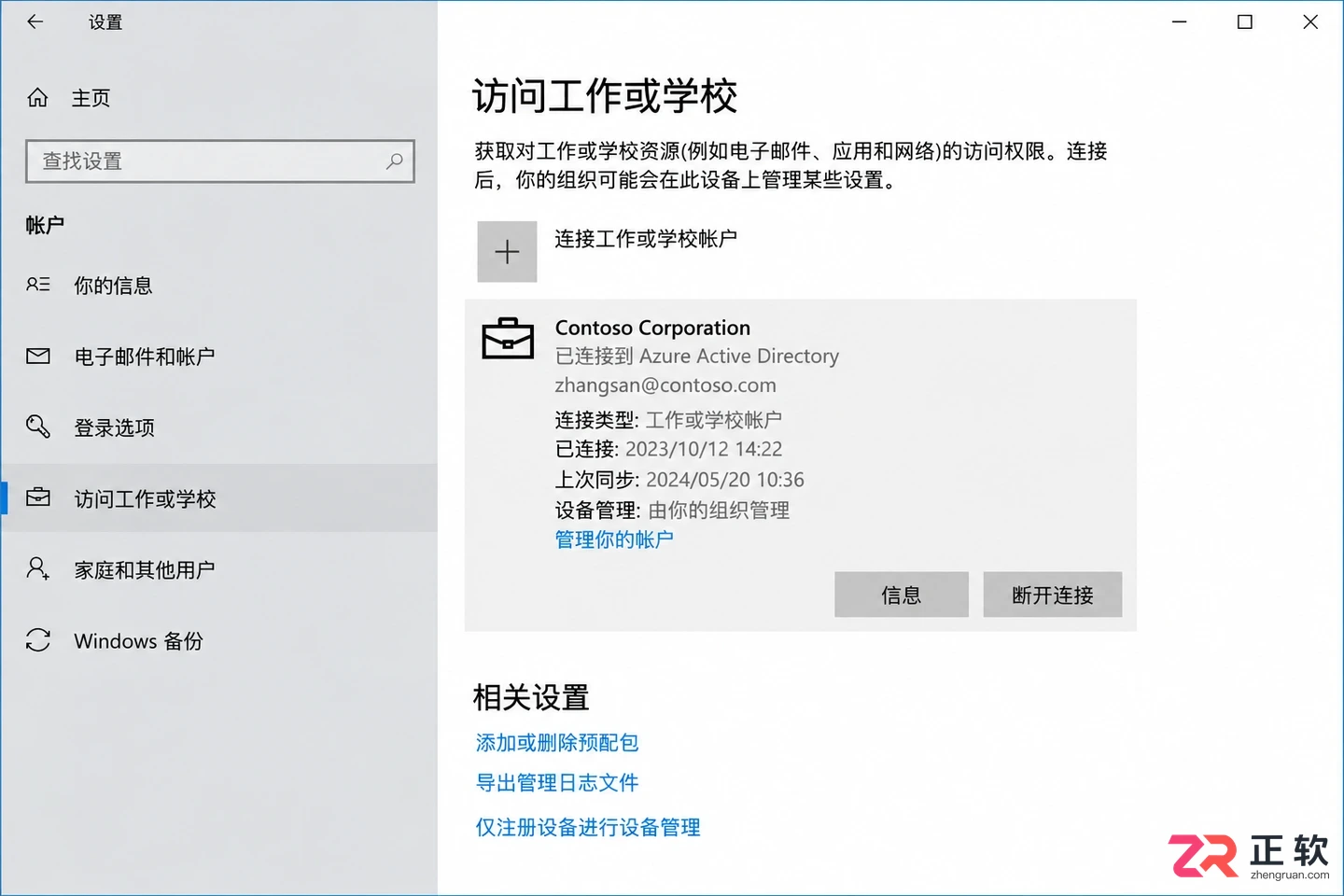Click the 帐户 section heading

45,225
